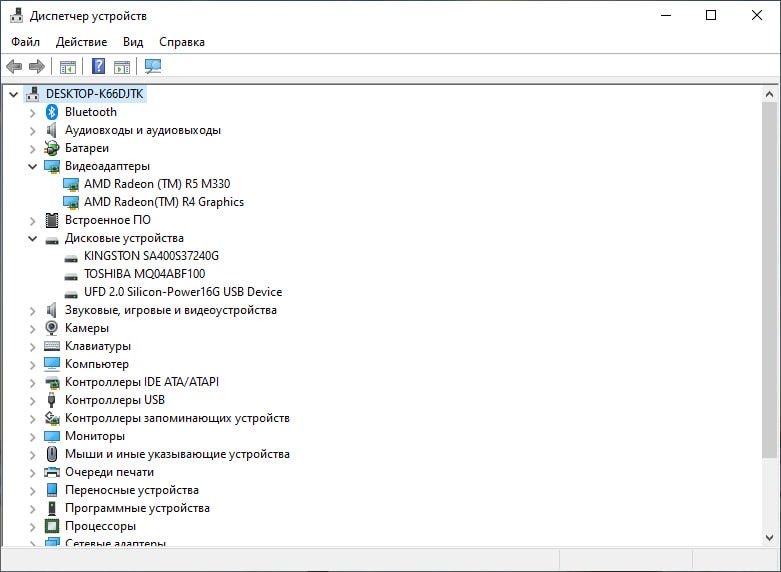Click the AMD Radeon R4 Graphics device icon
781x572 pixels.
coord(71,202)
